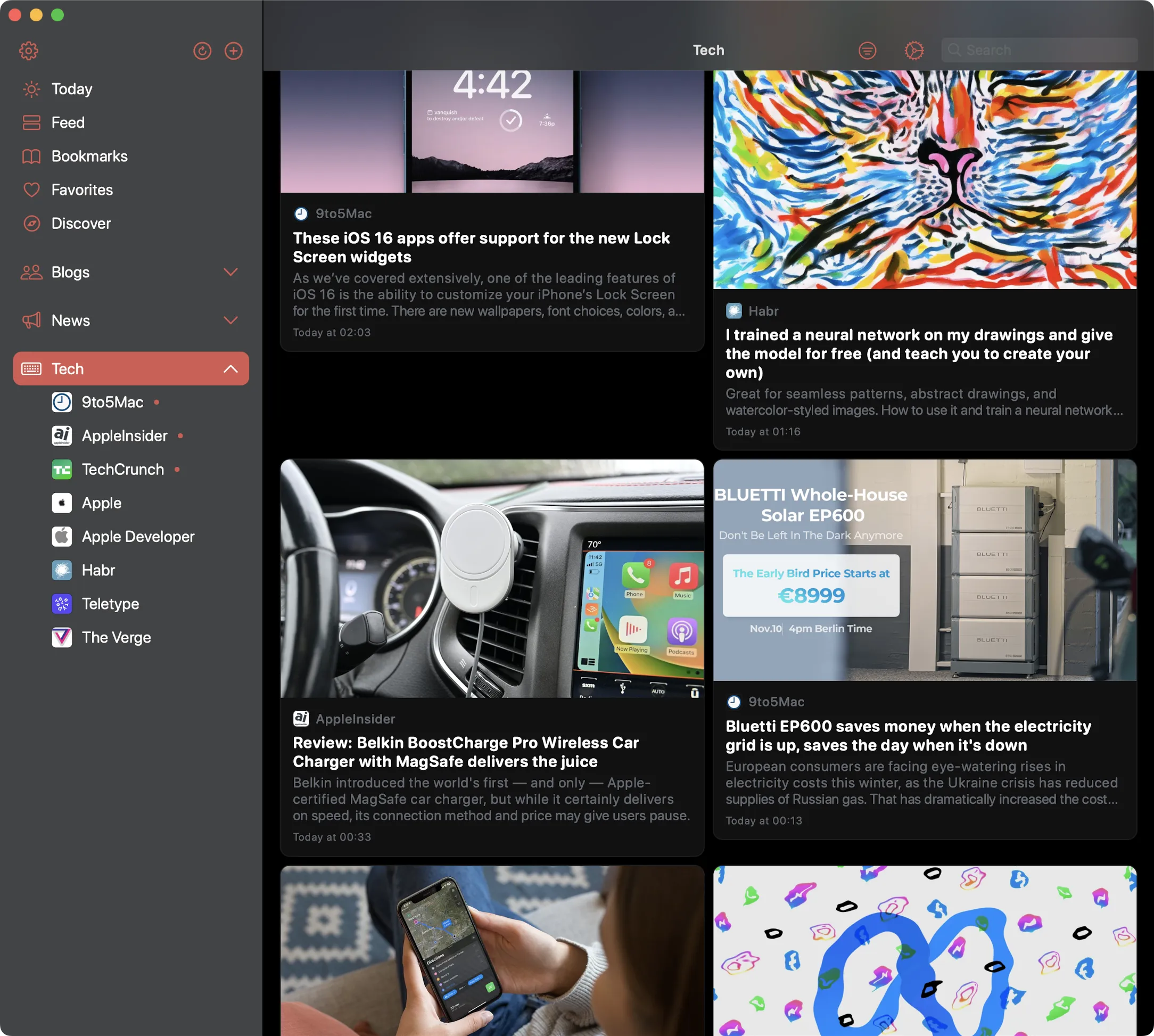Click 9to5Mac source on Bluetti article
Image resolution: width=1154 pixels, height=1036 pixels.
[x=765, y=702]
